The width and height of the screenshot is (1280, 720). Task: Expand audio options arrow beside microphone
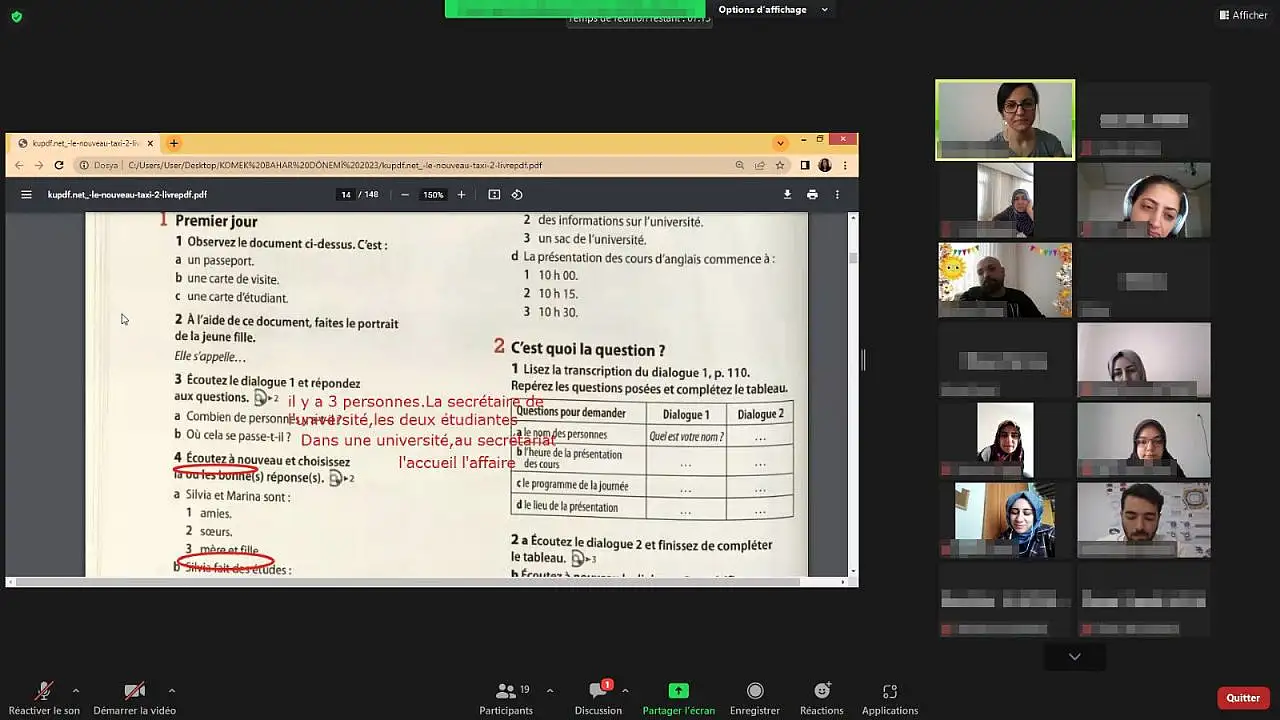(x=75, y=690)
